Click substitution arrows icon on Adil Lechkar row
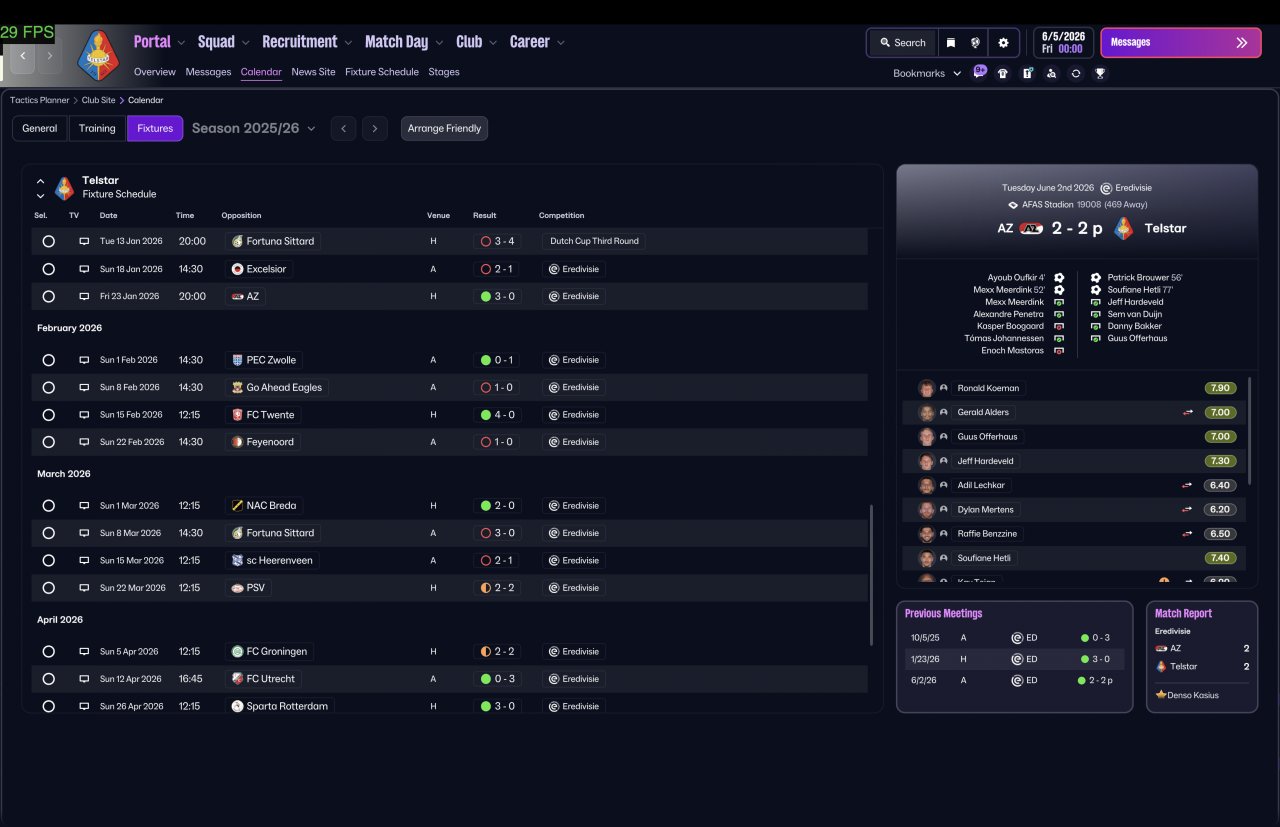 tap(1188, 485)
